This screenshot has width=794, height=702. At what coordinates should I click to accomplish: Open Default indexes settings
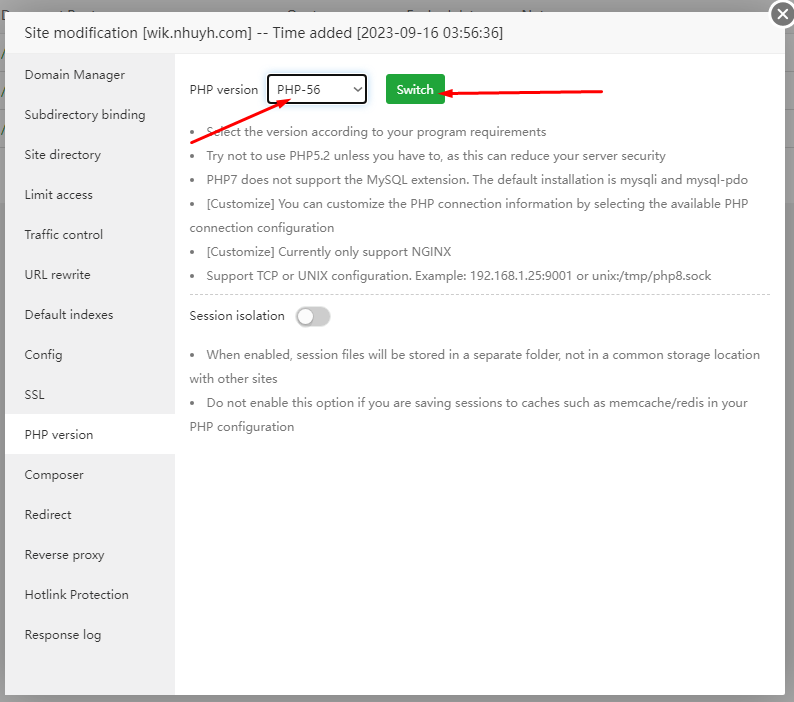click(90, 315)
